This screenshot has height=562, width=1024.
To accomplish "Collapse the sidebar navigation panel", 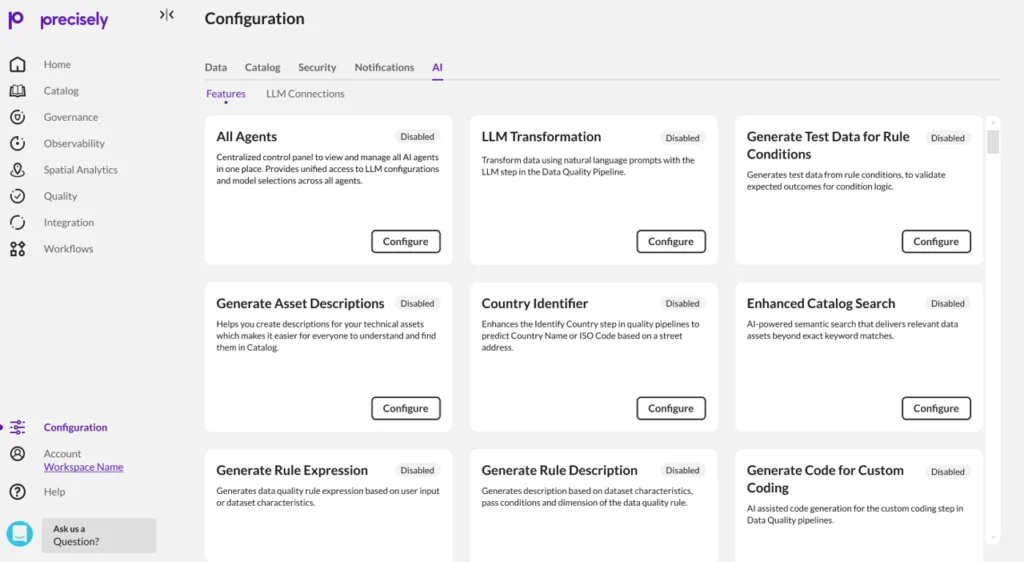I will (x=167, y=15).
